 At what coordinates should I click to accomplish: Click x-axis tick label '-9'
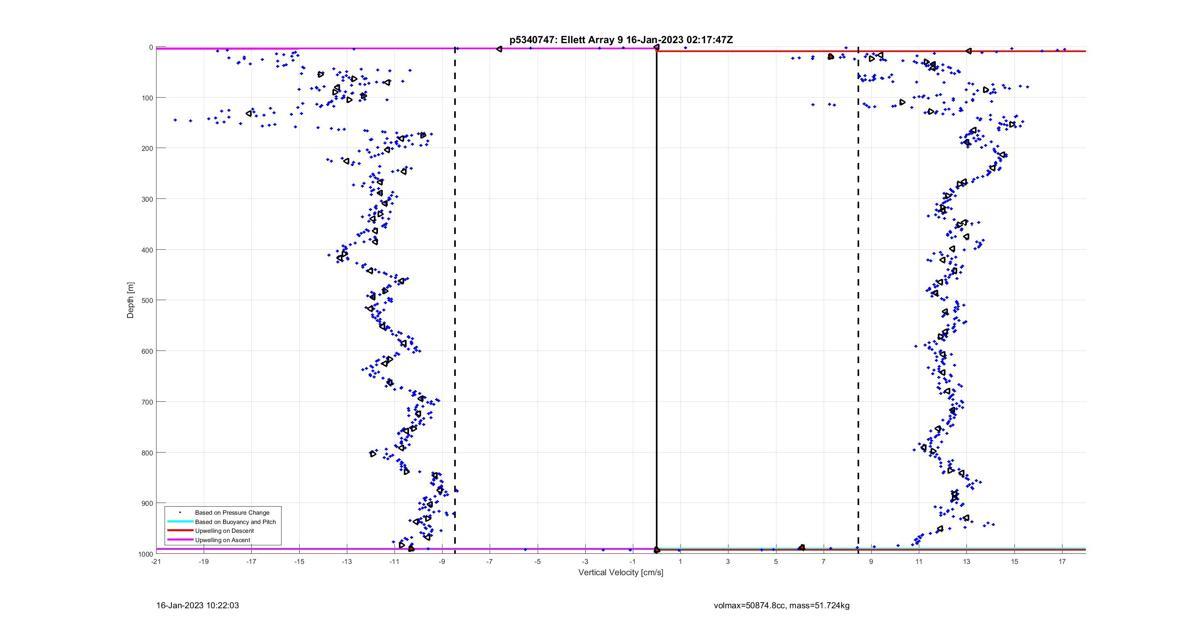442,561
